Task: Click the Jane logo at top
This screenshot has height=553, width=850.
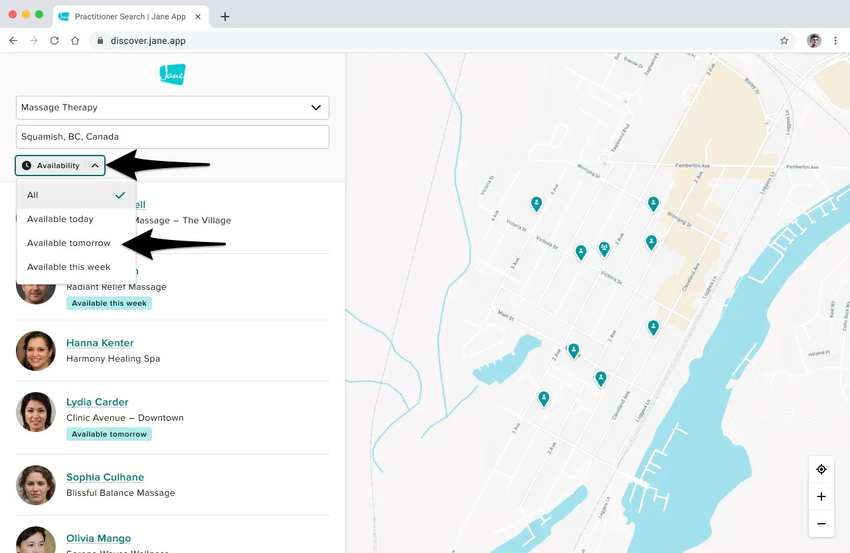Action: click(x=172, y=74)
